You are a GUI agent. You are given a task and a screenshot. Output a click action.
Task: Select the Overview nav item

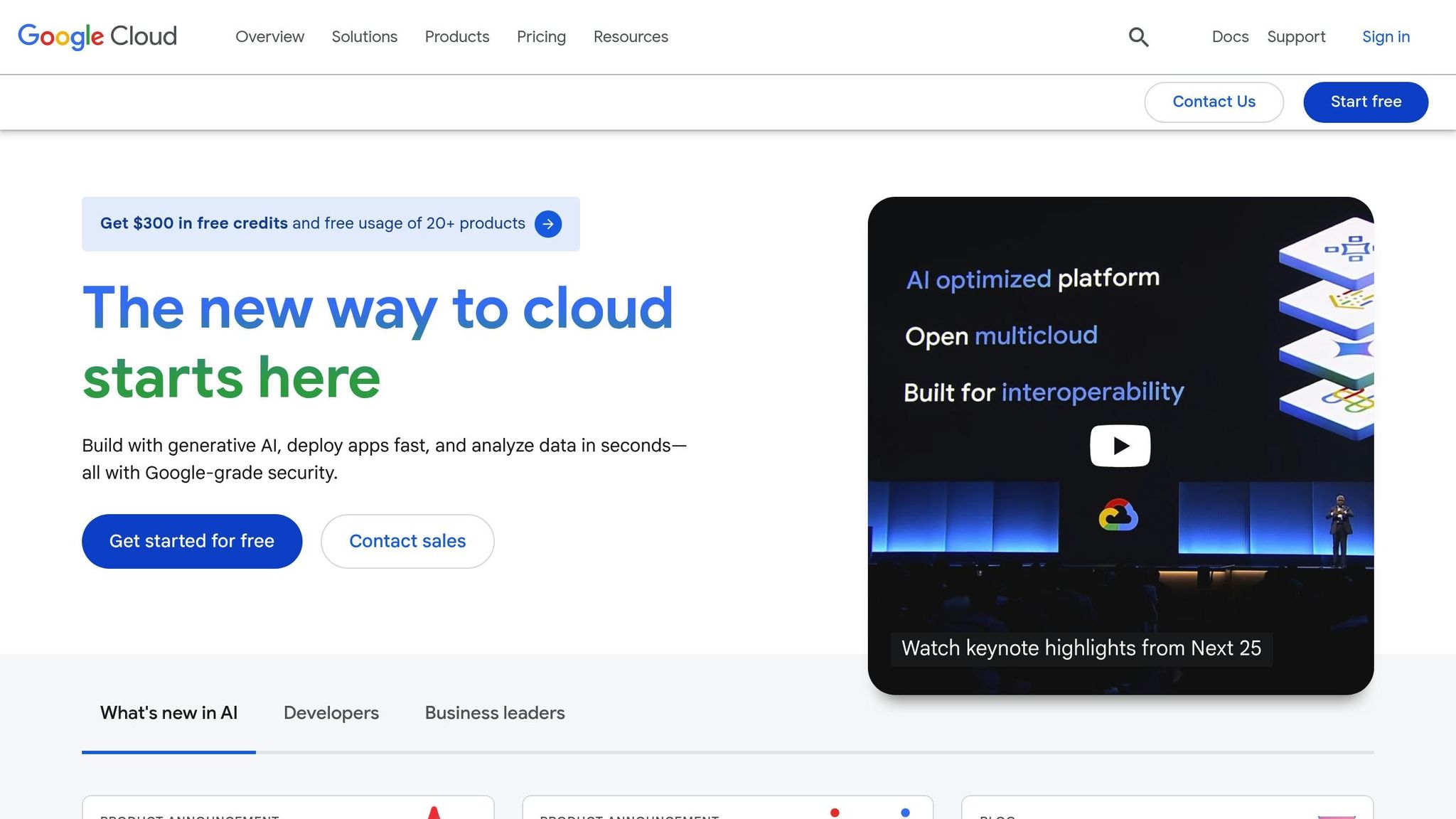click(x=269, y=37)
